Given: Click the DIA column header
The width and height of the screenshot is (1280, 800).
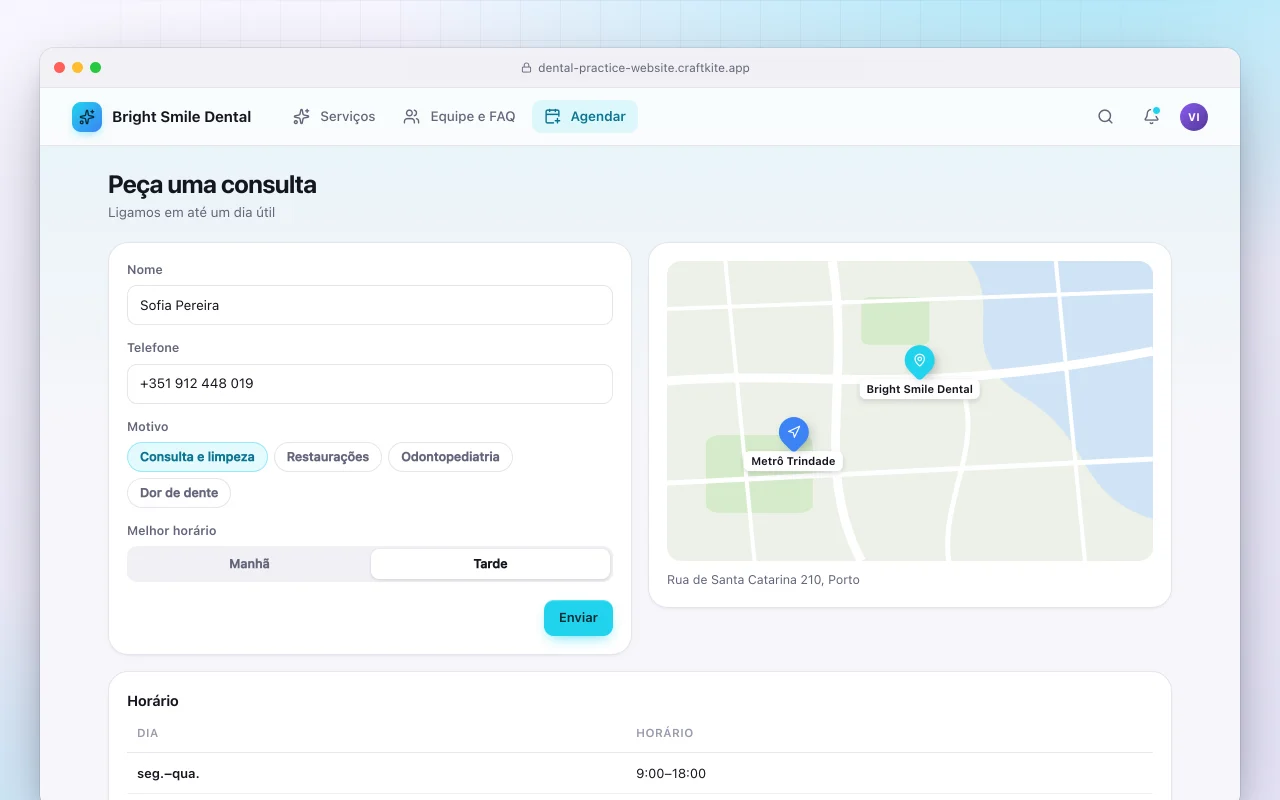Looking at the screenshot, I should 148,733.
